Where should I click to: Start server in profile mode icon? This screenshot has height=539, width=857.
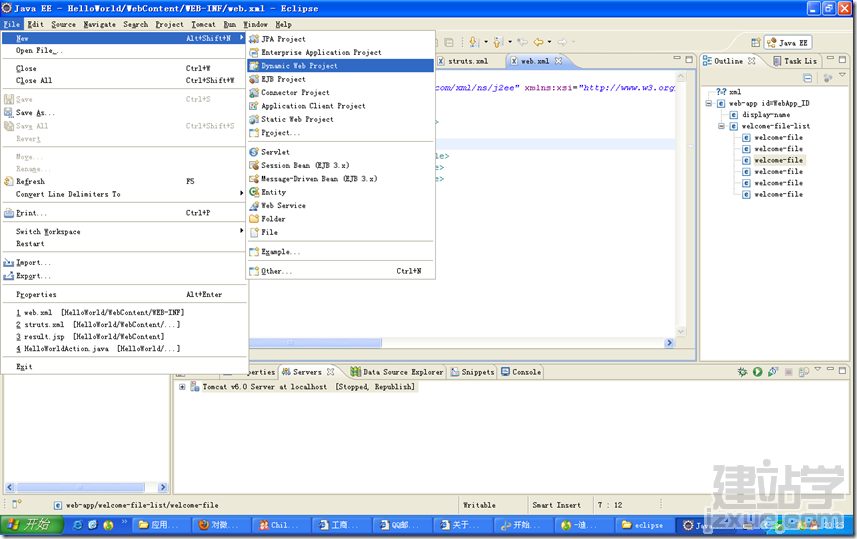772,372
